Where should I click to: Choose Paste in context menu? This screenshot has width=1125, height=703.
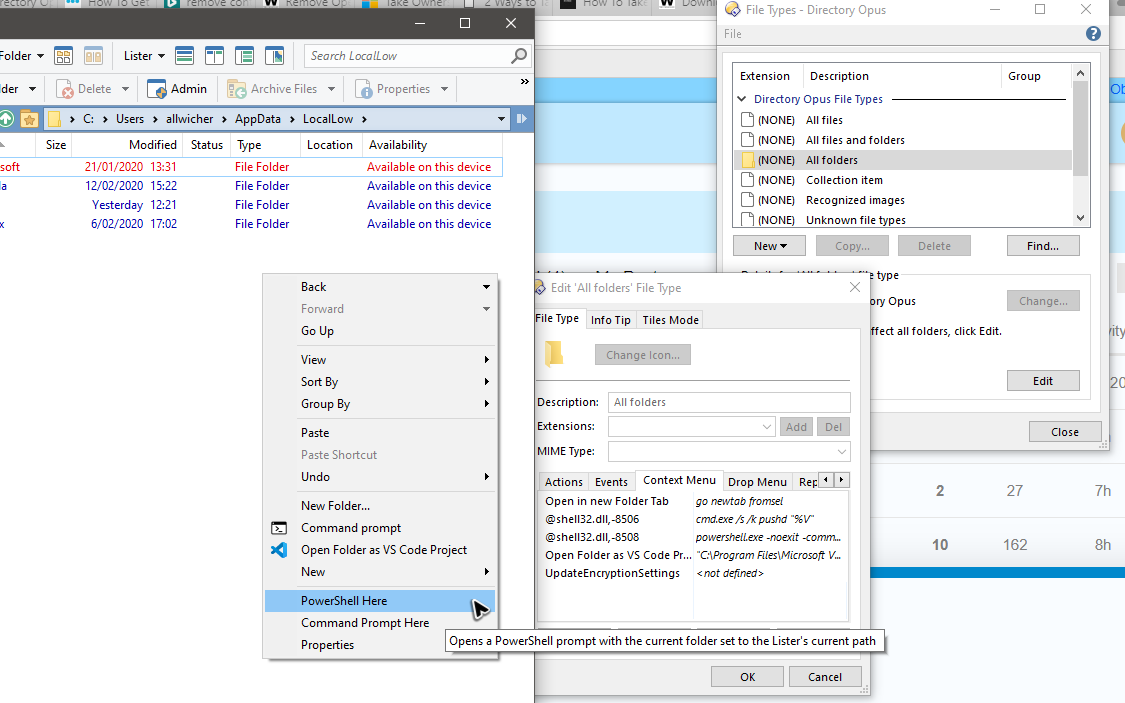coord(380,433)
